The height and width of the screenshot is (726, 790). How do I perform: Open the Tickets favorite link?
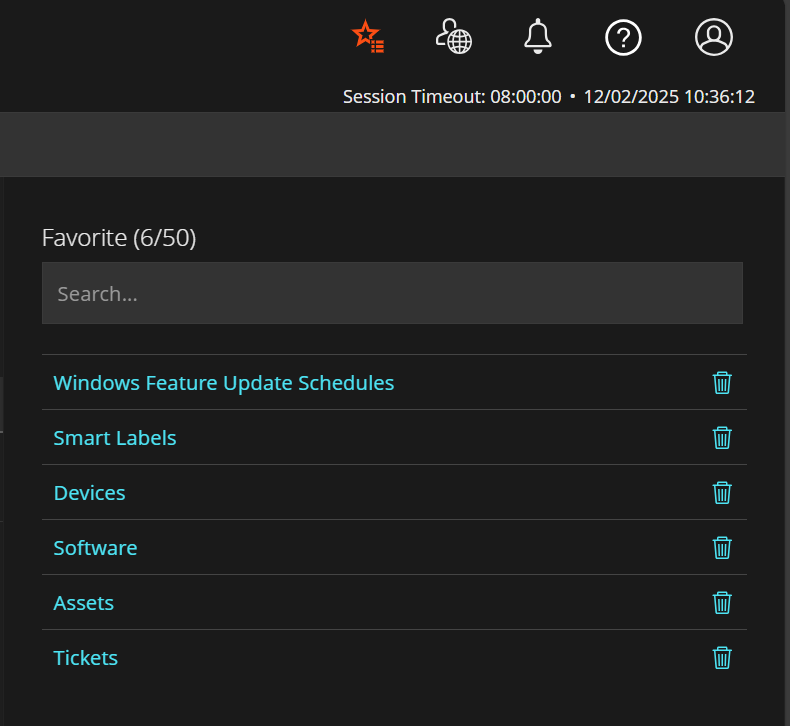coord(85,658)
